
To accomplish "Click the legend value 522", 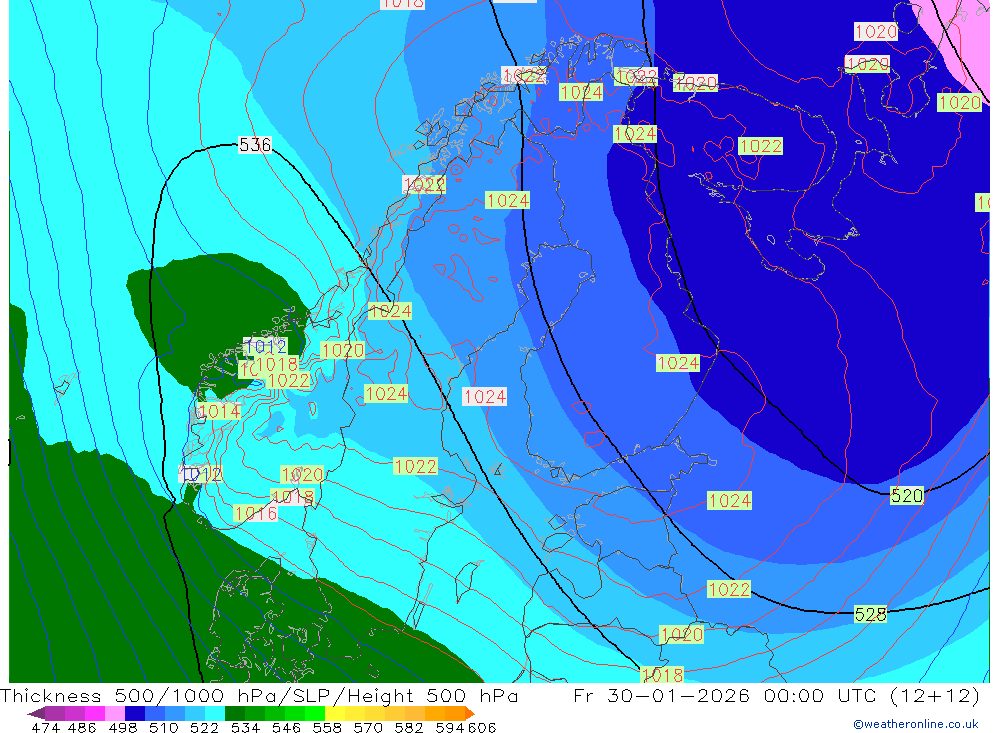I will (x=204, y=727).
